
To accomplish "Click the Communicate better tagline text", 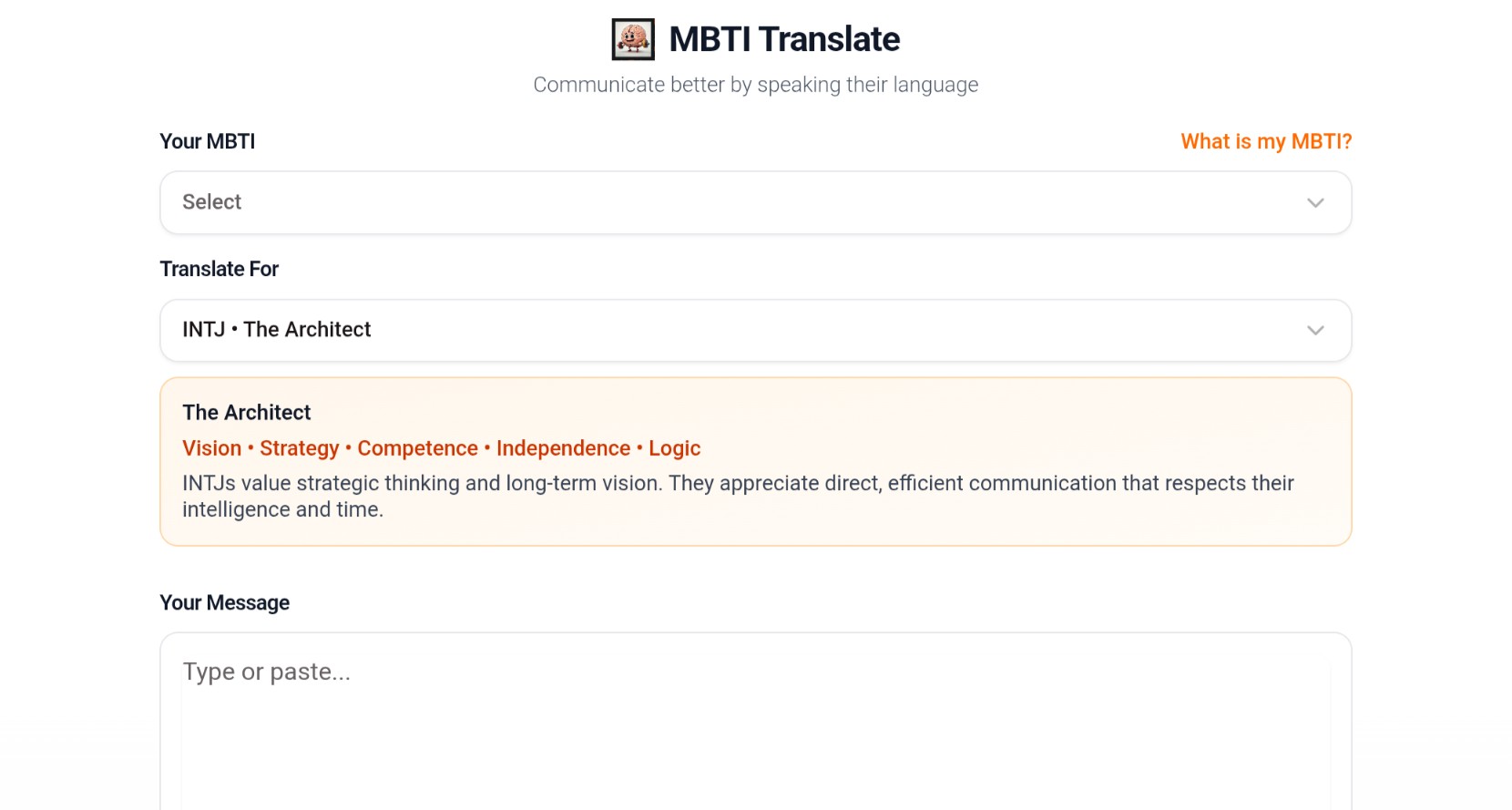I will 756,85.
